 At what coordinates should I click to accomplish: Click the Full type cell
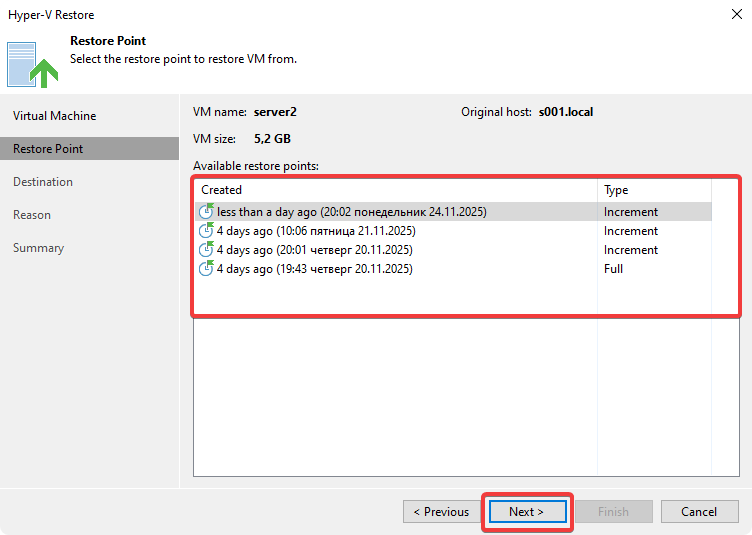613,269
